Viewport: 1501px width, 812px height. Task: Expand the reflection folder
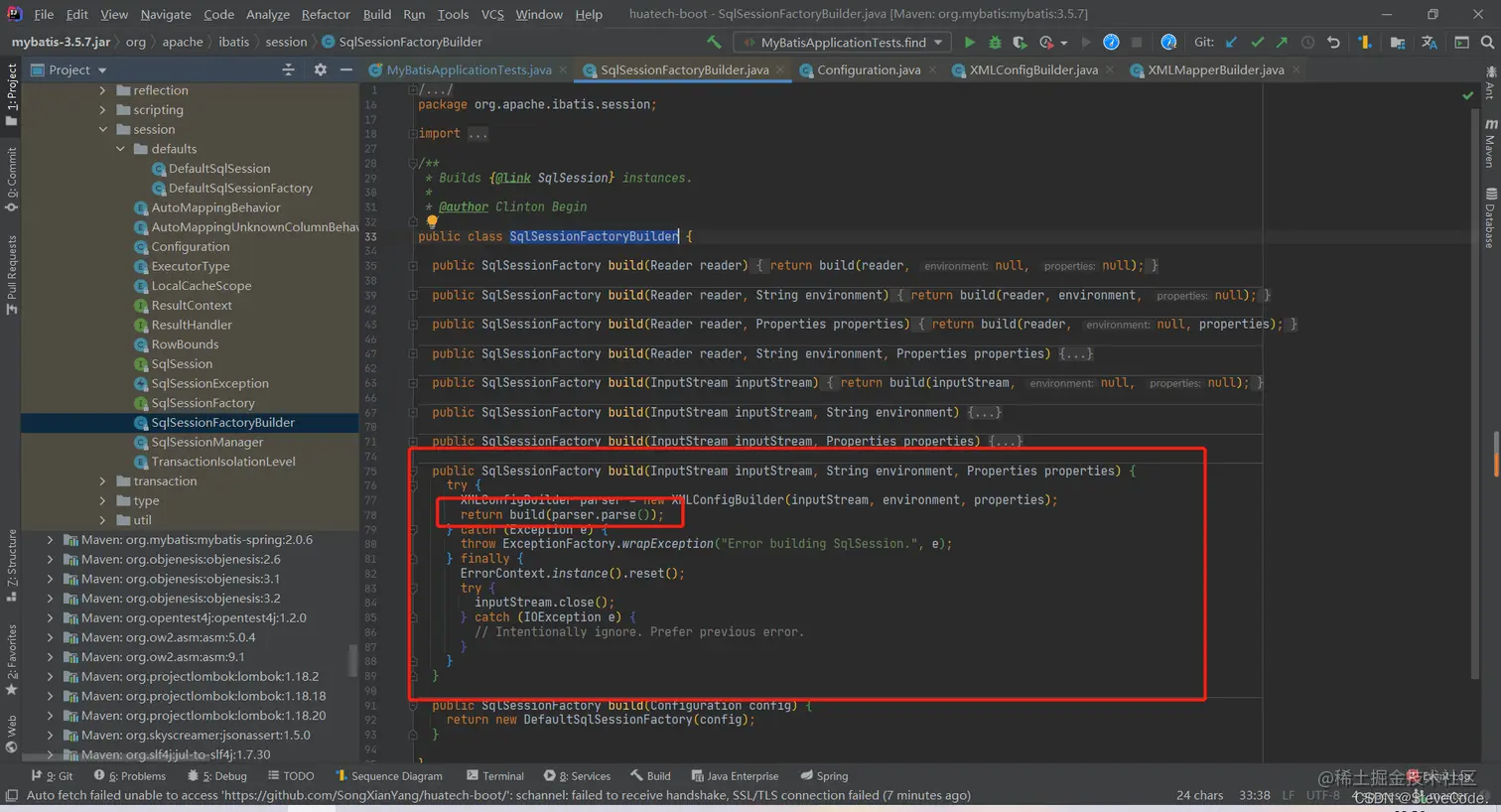[102, 90]
